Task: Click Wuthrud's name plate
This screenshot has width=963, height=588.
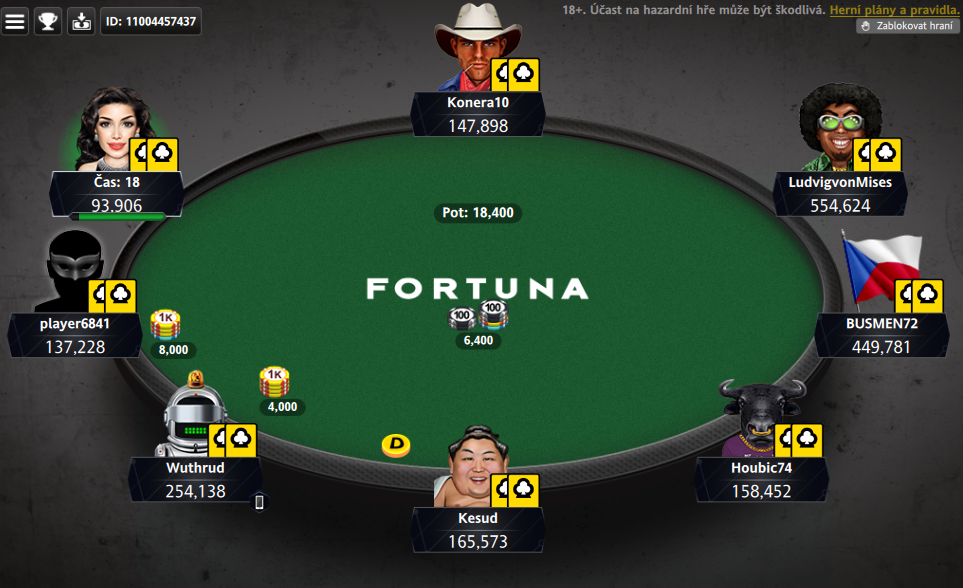Action: (195, 479)
